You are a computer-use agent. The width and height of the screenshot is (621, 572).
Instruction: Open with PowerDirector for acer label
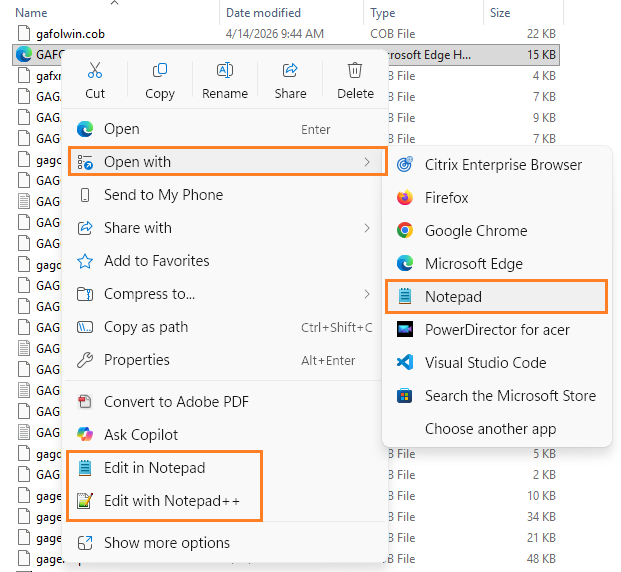(x=497, y=330)
